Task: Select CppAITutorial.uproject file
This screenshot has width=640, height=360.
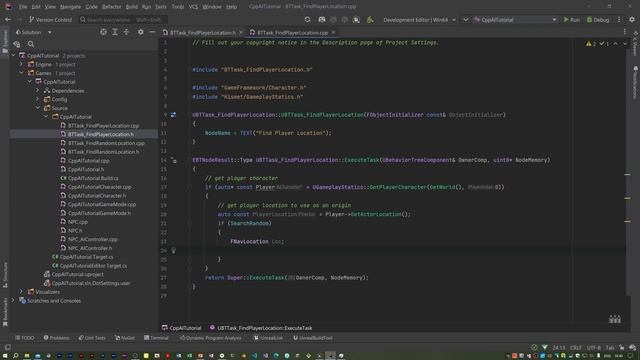Action: click(78, 275)
